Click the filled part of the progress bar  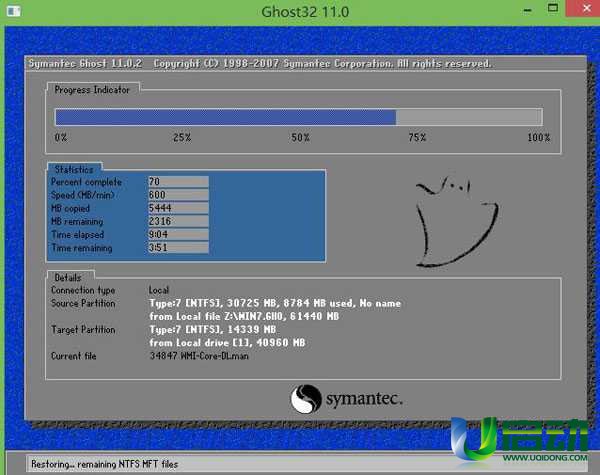(x=225, y=117)
